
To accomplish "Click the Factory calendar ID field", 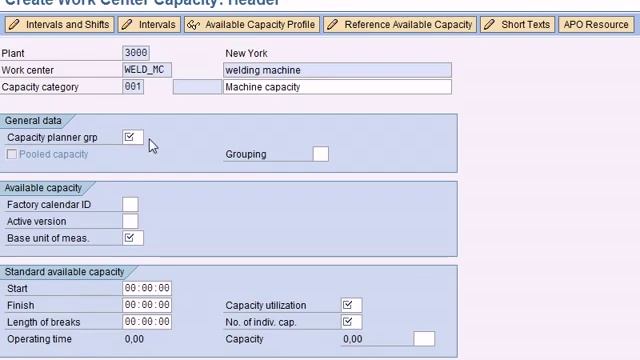I will [x=131, y=204].
